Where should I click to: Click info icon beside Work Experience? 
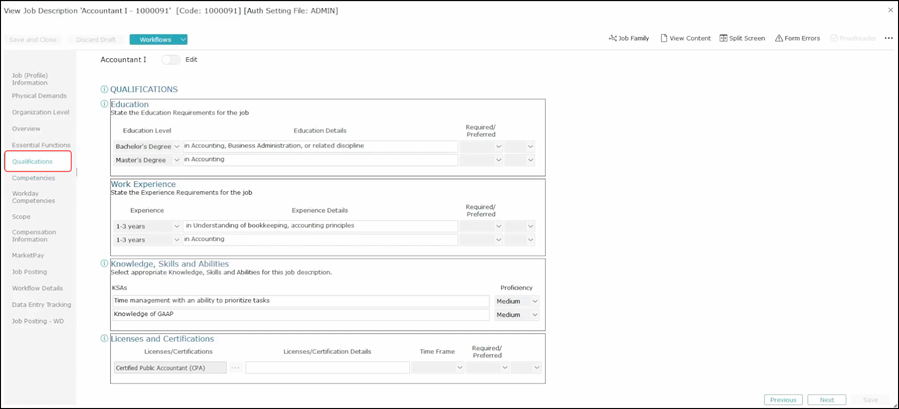(104, 184)
